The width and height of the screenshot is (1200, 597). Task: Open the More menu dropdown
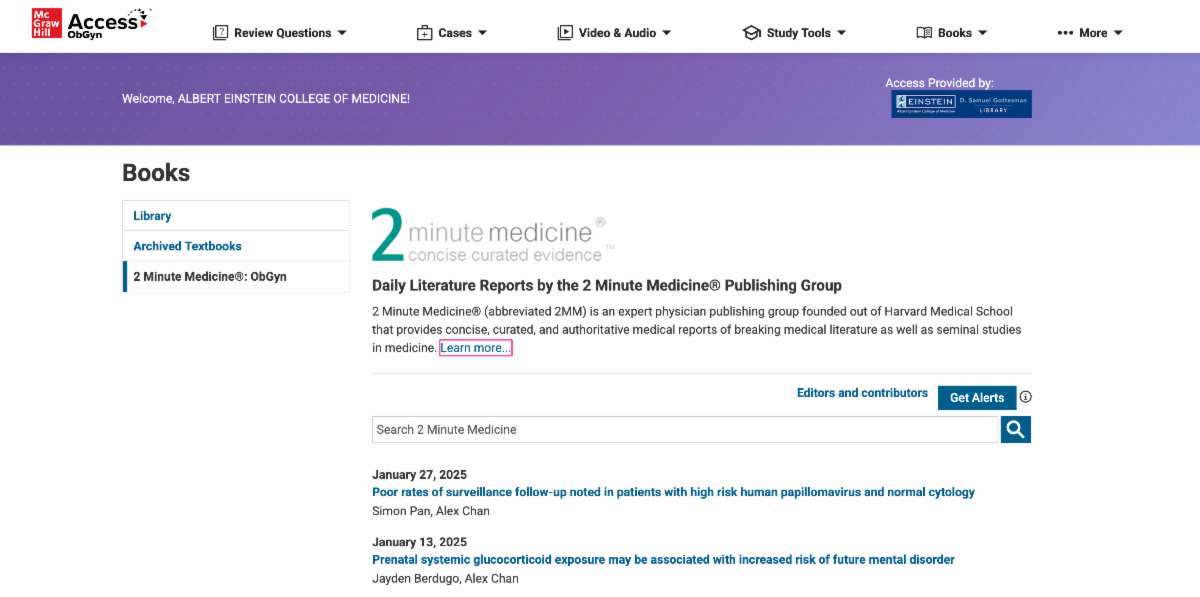1090,33
